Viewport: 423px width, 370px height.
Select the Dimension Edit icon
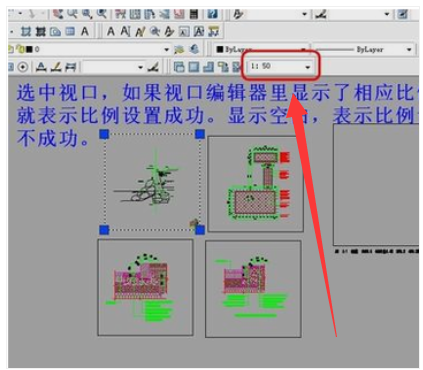click(41, 67)
